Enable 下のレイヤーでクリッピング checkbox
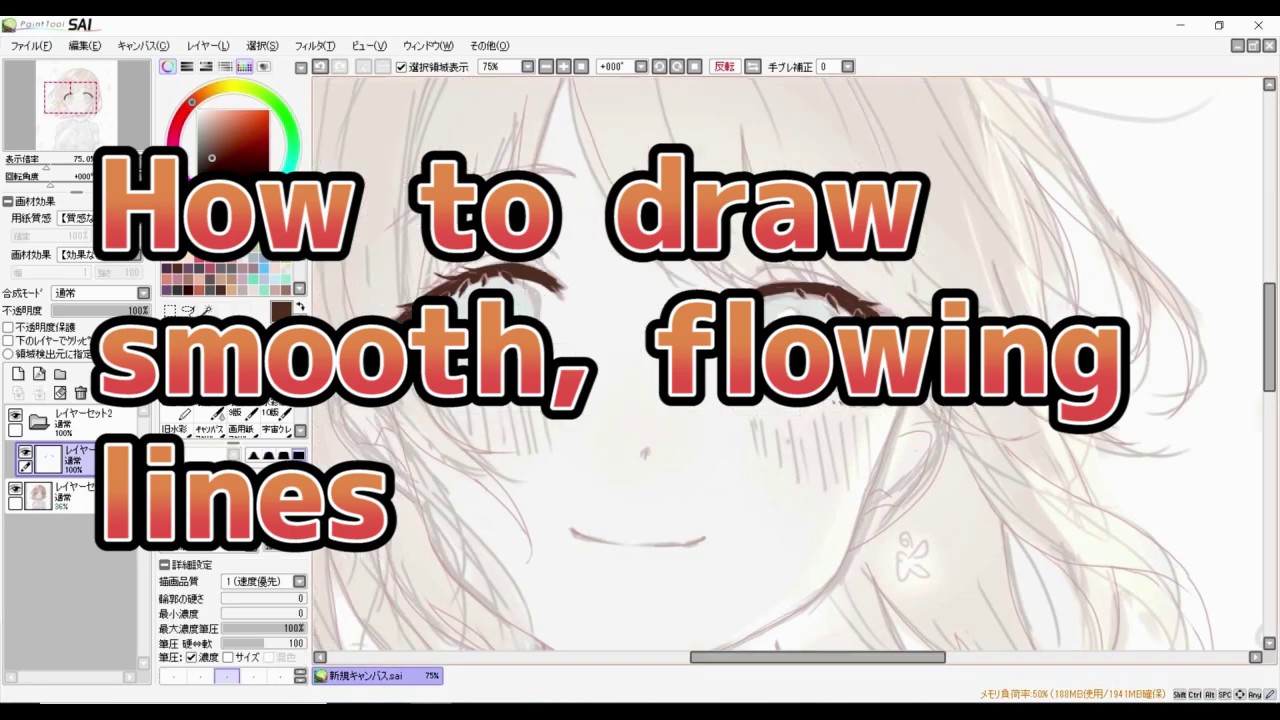The width and height of the screenshot is (1280, 720). click(x=8, y=341)
